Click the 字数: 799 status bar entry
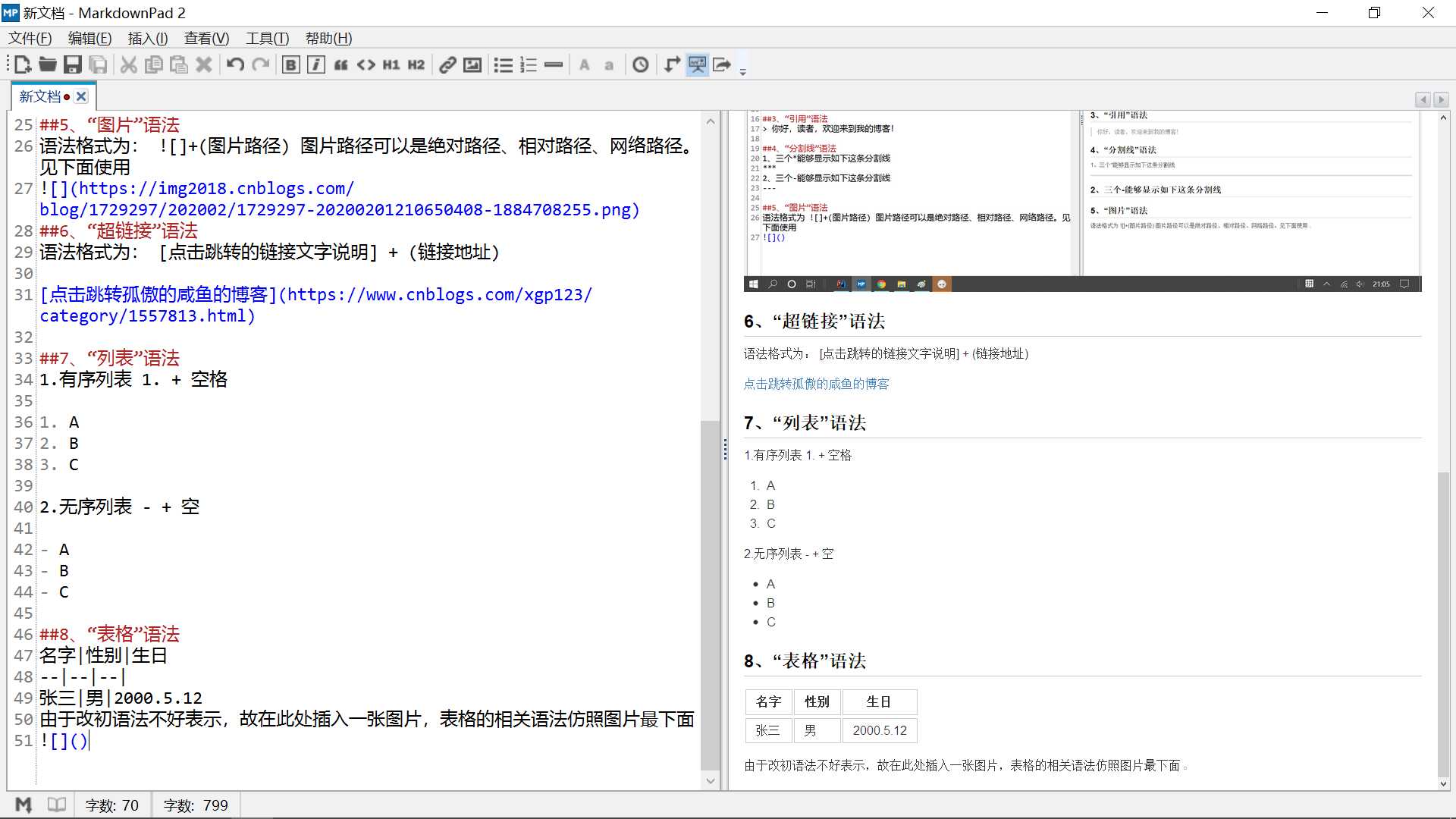1456x819 pixels. 196,805
